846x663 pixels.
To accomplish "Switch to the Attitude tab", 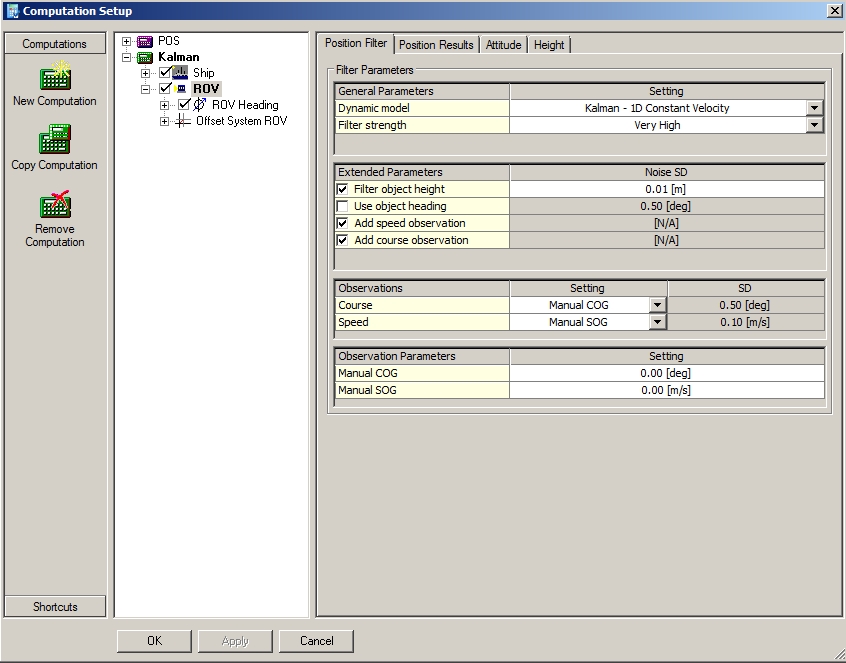I will [x=503, y=45].
